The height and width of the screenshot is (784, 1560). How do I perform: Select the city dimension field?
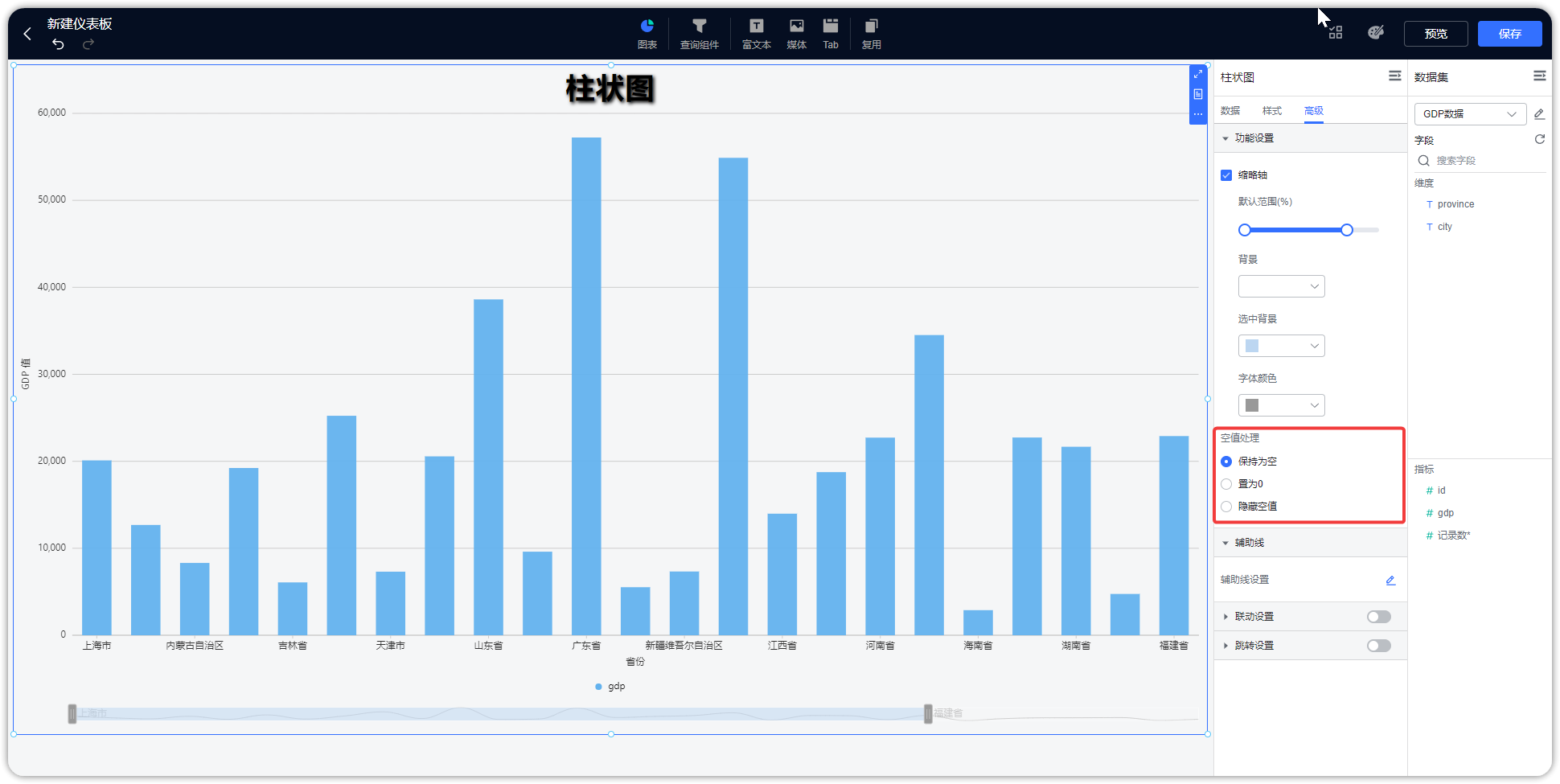1445,227
